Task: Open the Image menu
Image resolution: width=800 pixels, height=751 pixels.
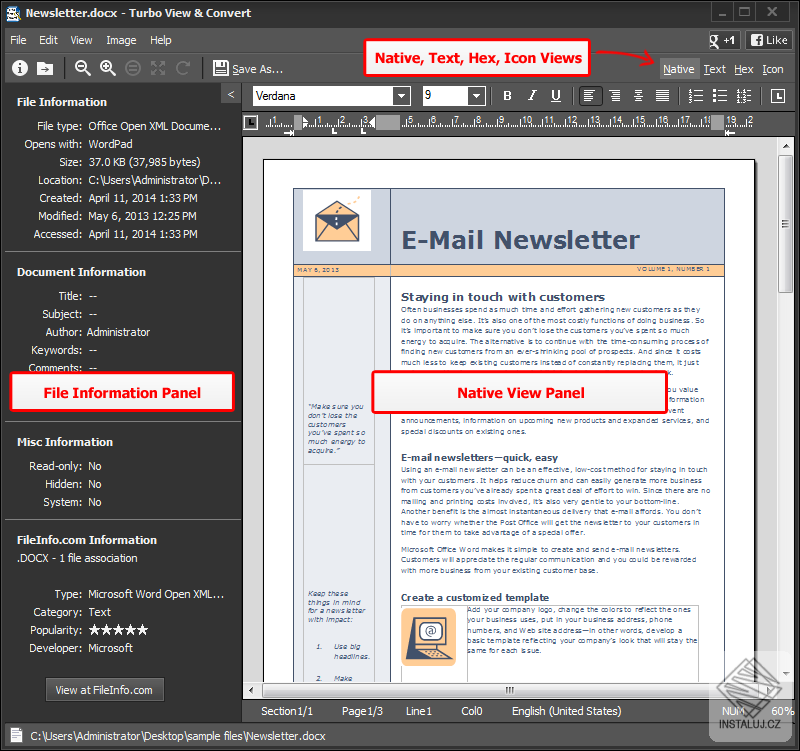Action: [121, 40]
